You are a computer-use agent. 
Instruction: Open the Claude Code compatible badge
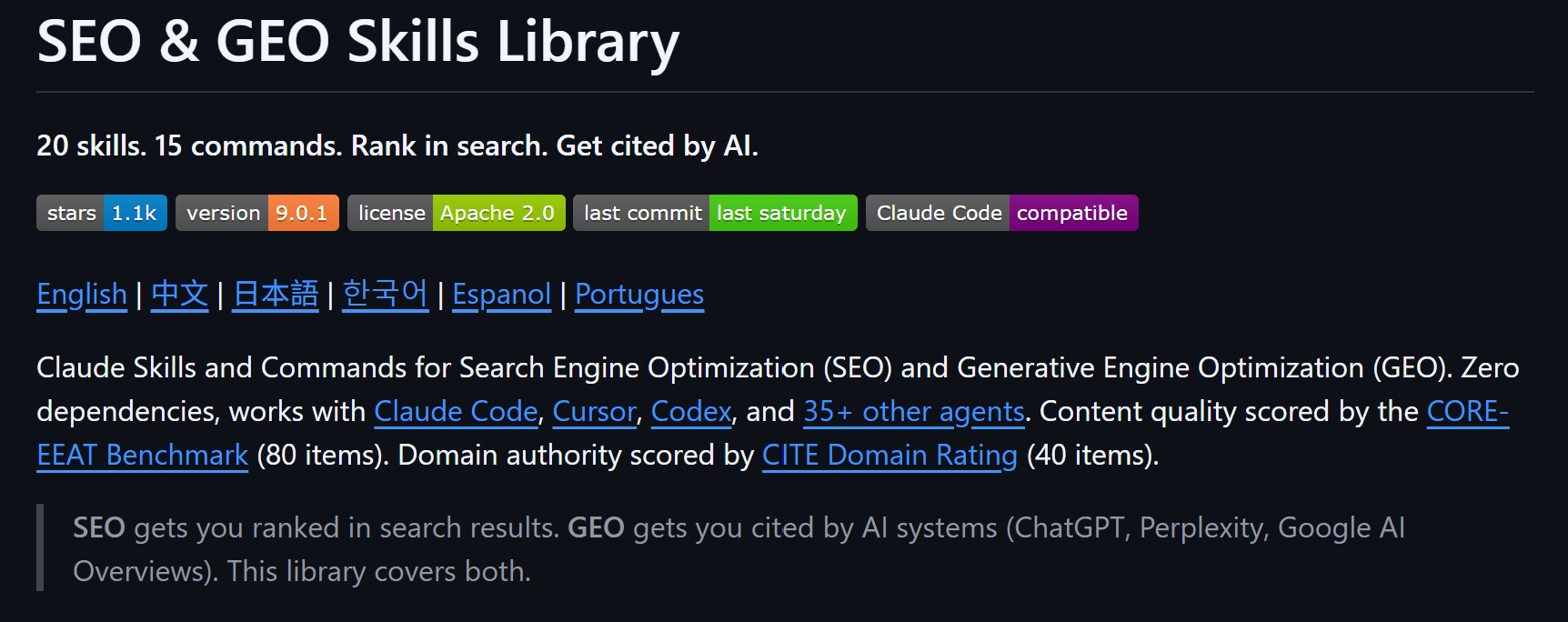click(x=1001, y=213)
